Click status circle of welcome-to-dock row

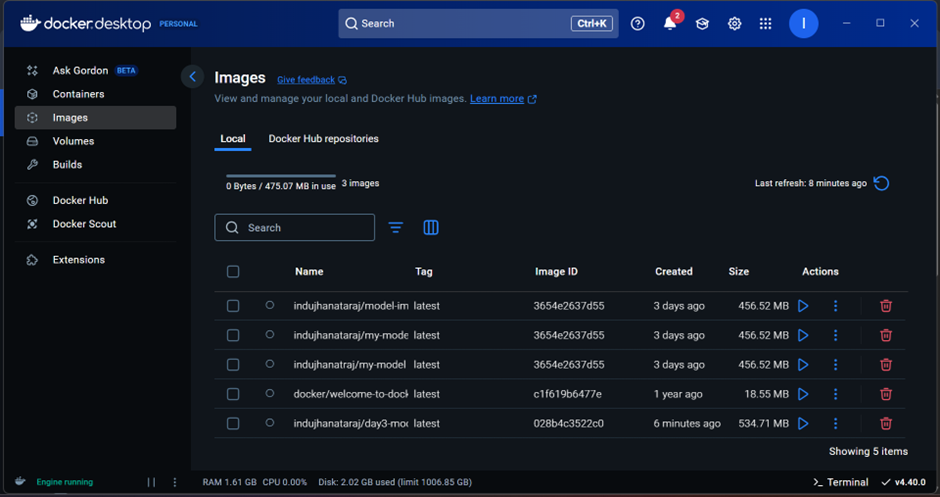[270, 393]
